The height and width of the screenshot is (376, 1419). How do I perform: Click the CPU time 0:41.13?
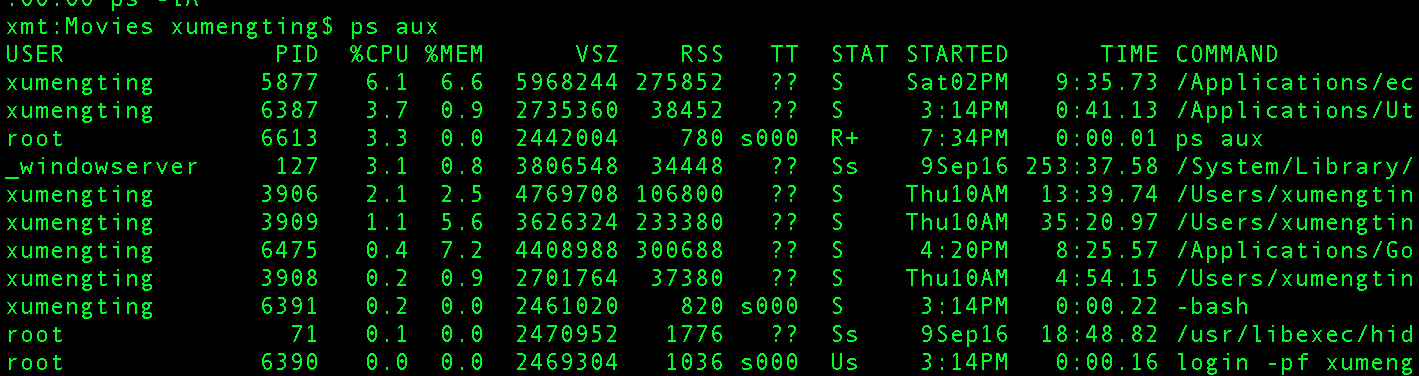1107,110
